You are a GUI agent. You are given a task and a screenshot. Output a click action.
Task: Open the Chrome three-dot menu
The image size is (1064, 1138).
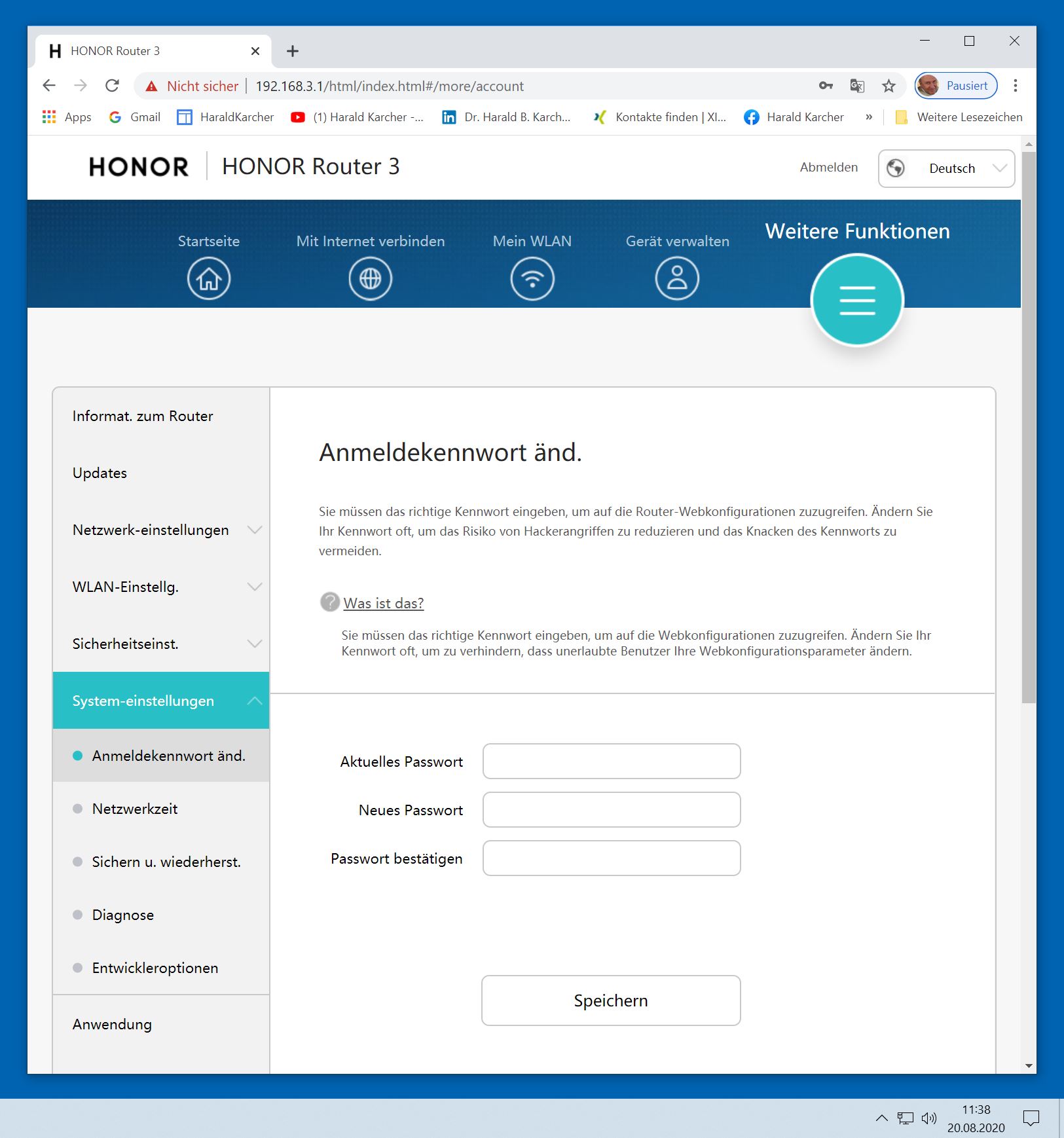(1016, 86)
